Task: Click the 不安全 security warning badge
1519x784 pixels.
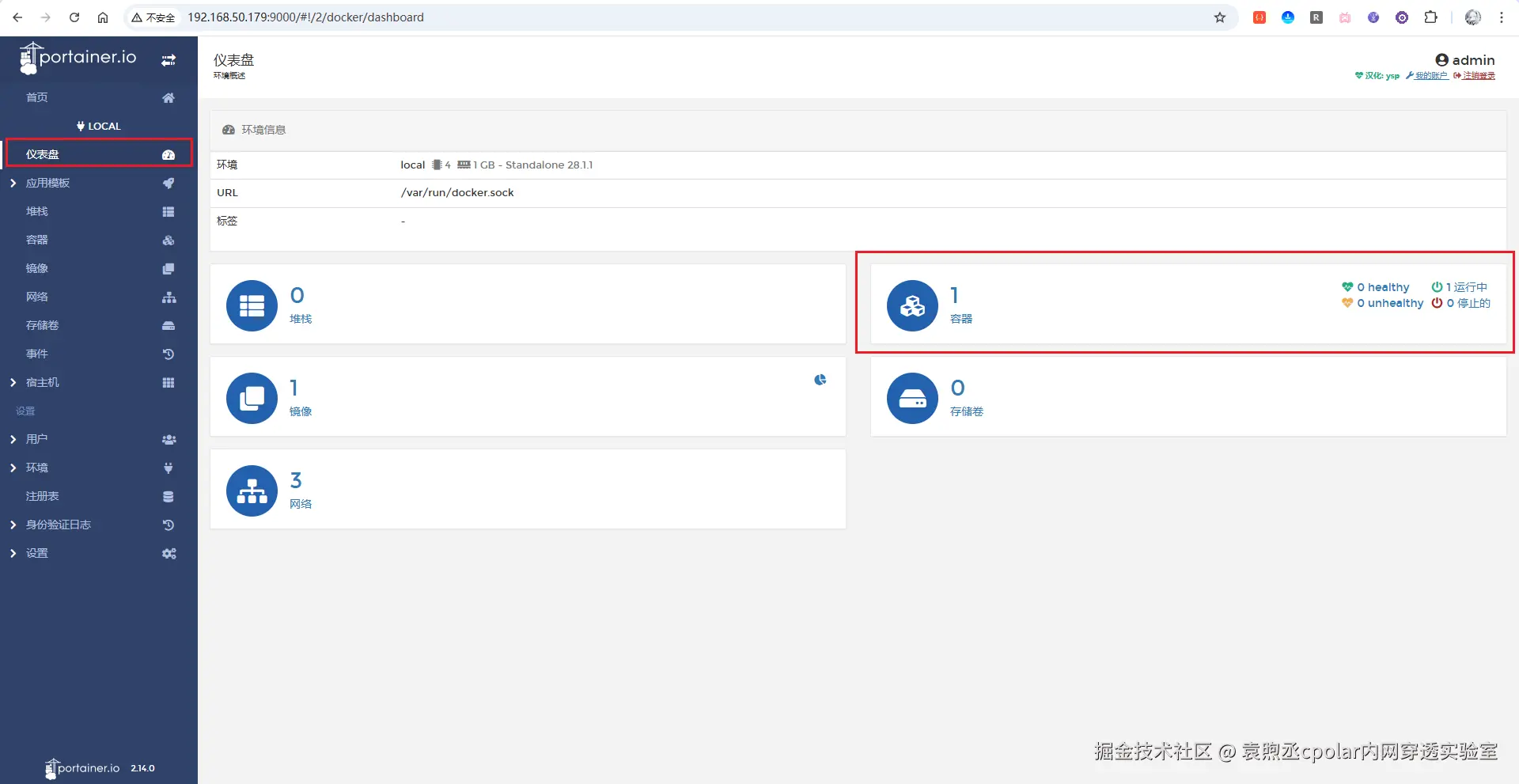Action: click(153, 17)
